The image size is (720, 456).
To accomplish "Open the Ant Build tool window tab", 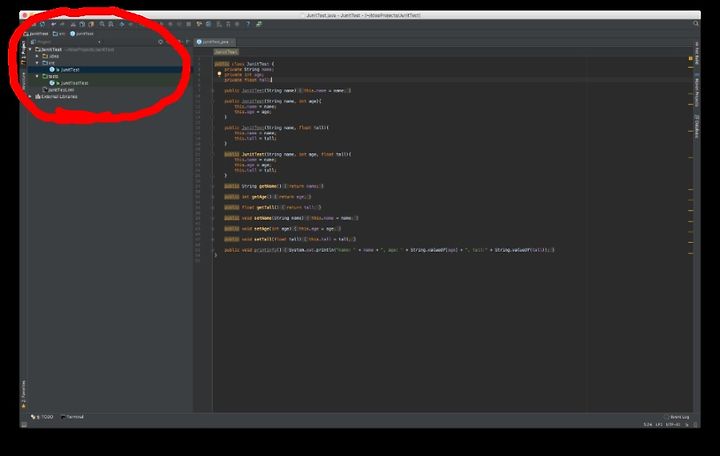I will click(x=697, y=53).
